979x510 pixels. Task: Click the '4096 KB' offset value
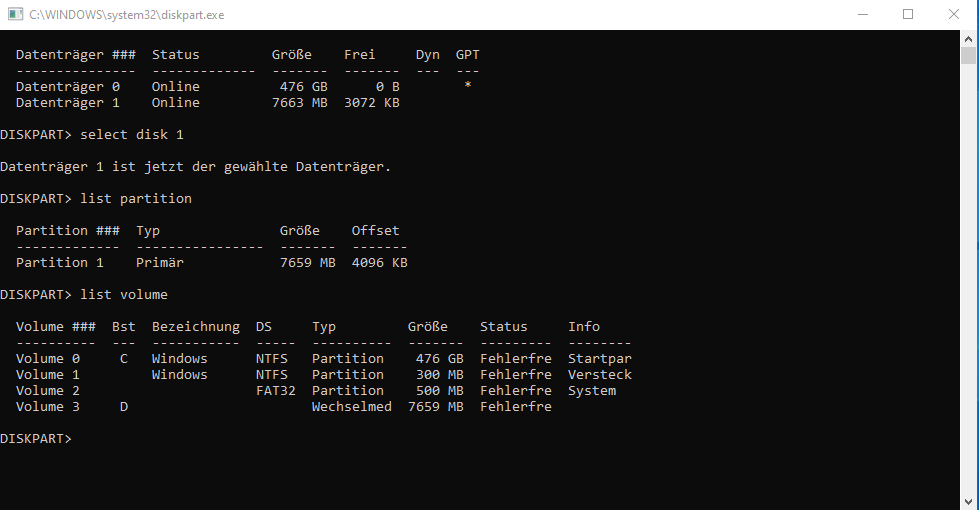click(380, 263)
